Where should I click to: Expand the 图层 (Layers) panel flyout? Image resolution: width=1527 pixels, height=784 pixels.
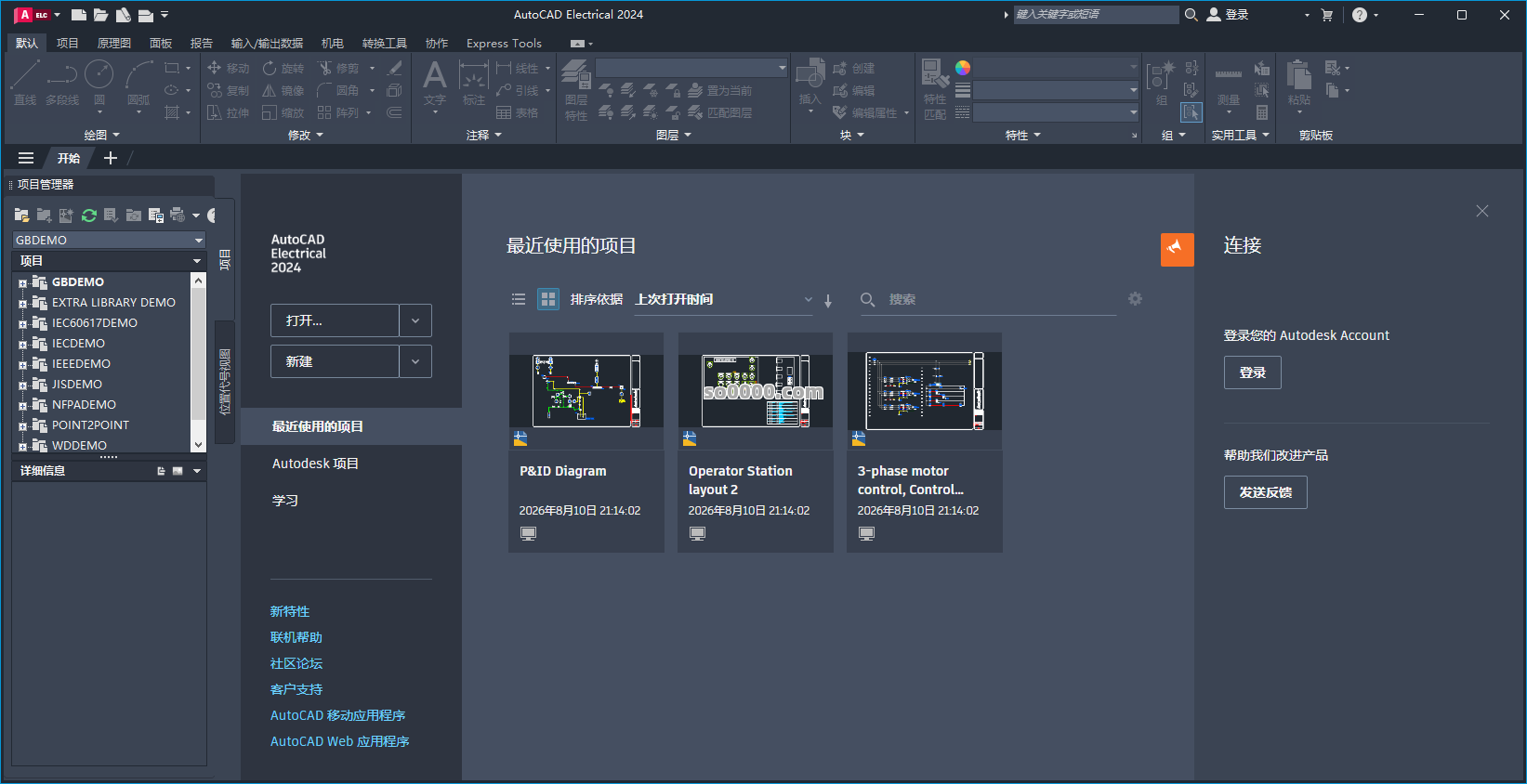(674, 136)
